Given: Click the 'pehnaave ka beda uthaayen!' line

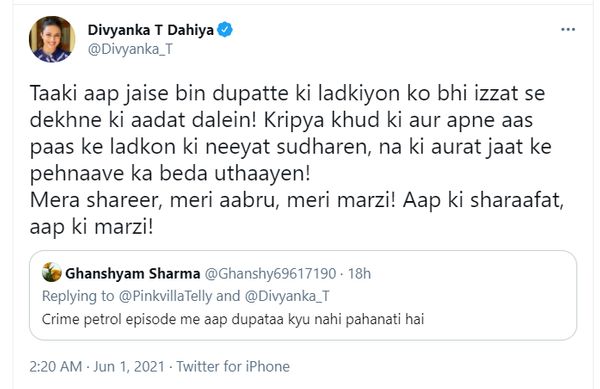Looking at the screenshot, I should point(170,174).
